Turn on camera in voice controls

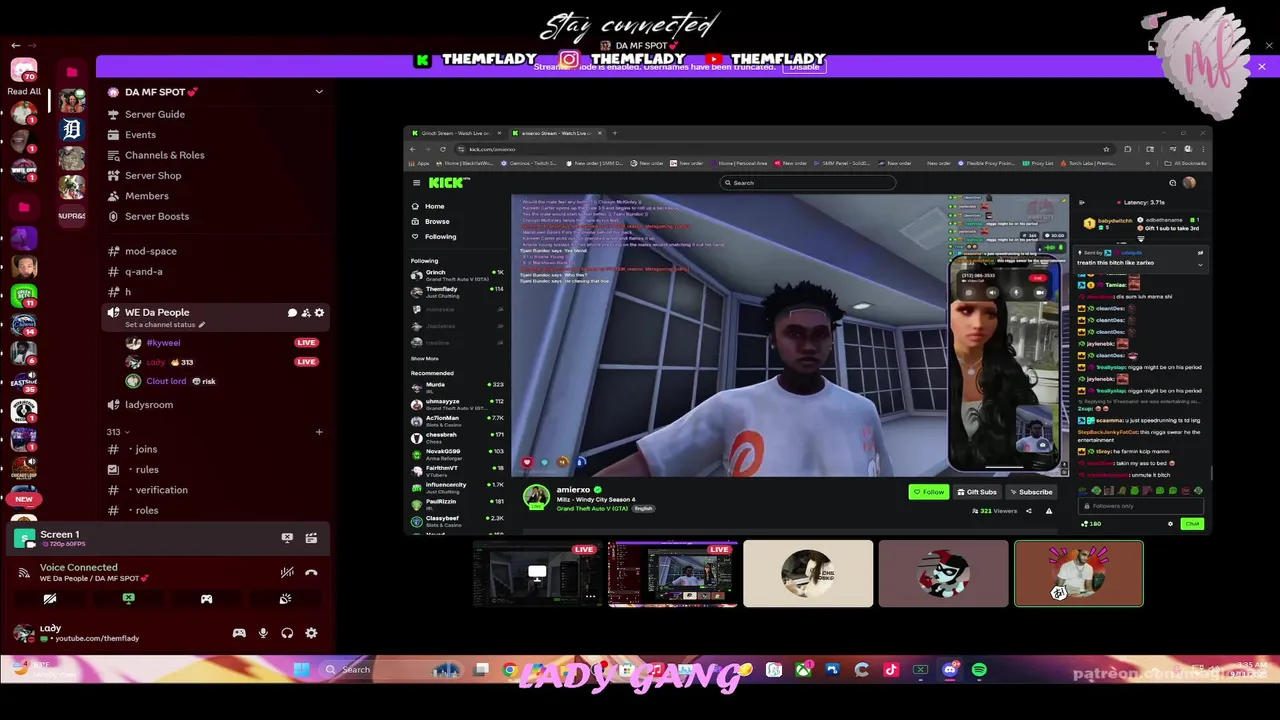(49, 599)
